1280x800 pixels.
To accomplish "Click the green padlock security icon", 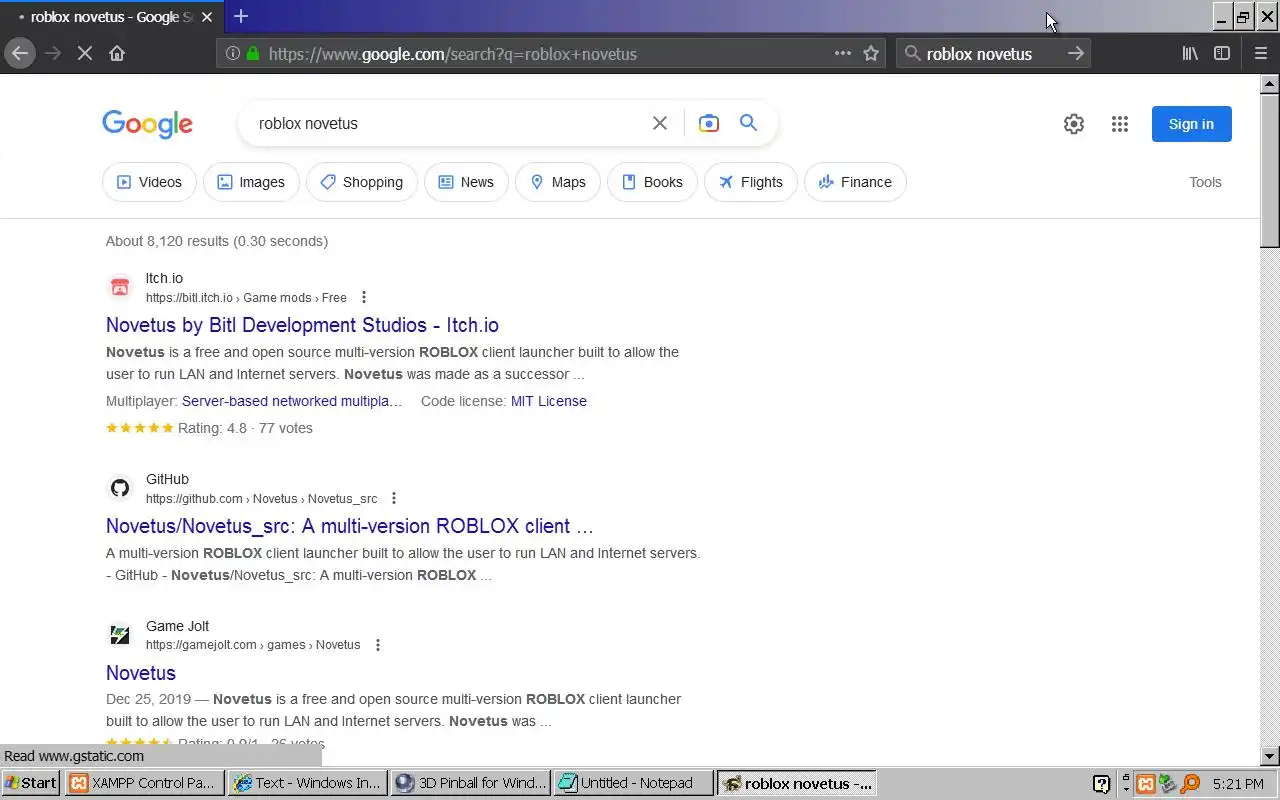I will [x=253, y=54].
